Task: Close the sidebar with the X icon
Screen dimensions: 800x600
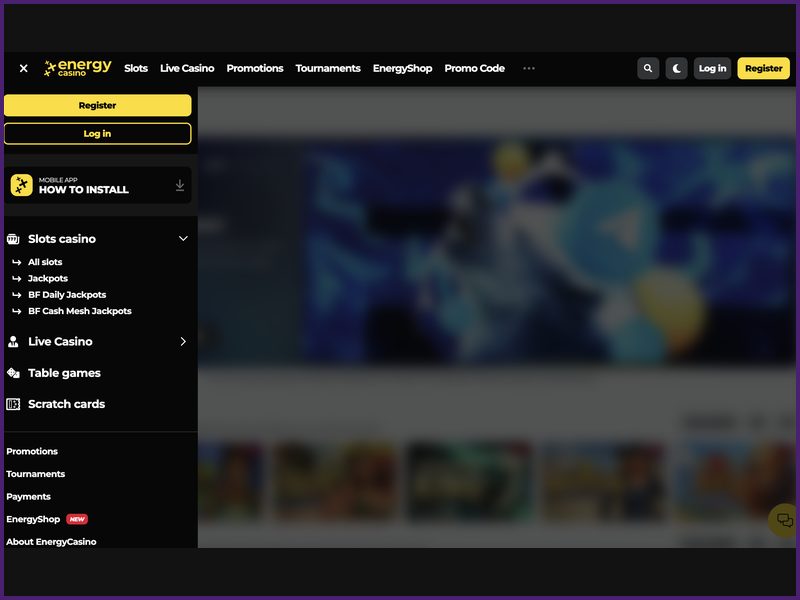Action: coord(23,68)
